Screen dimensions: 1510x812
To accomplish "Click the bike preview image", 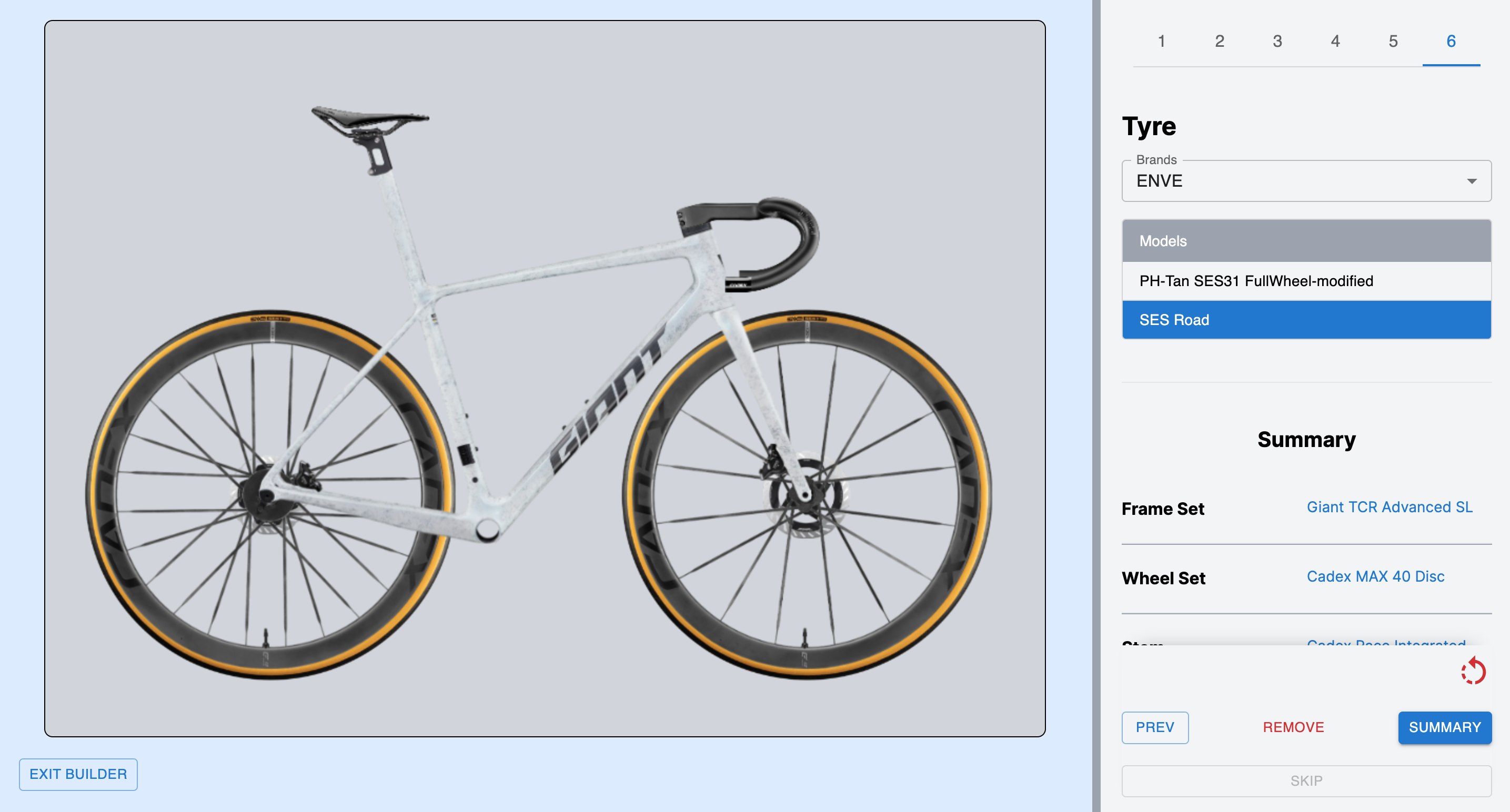I will 545,379.
